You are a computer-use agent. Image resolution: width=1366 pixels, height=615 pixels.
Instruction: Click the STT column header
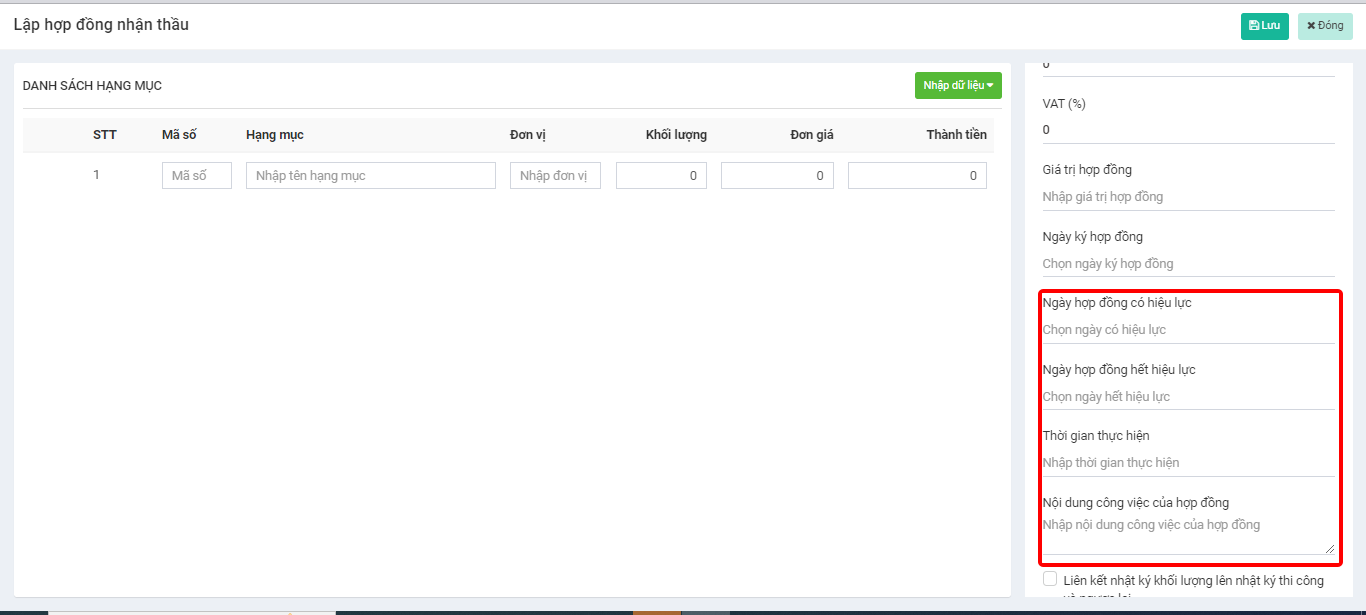coord(105,135)
